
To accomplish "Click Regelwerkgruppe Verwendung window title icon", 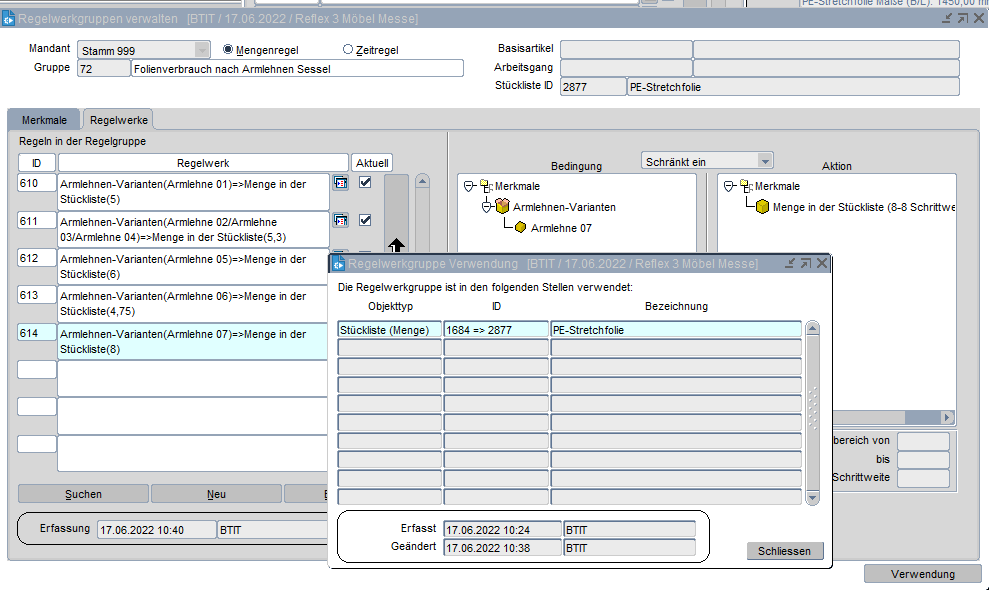I will pos(338,264).
